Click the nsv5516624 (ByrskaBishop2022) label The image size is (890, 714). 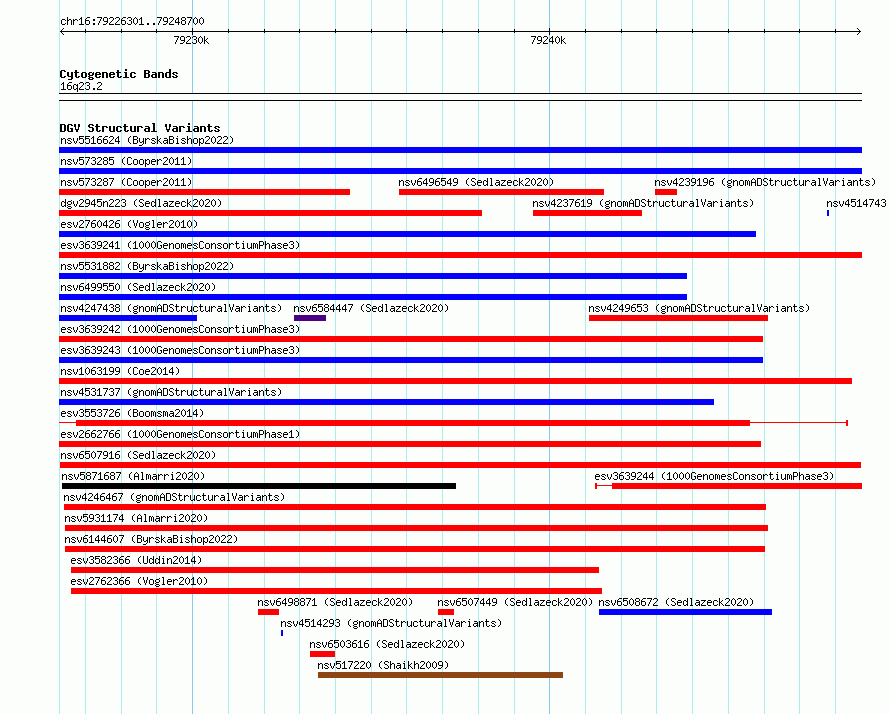pyautogui.click(x=147, y=140)
